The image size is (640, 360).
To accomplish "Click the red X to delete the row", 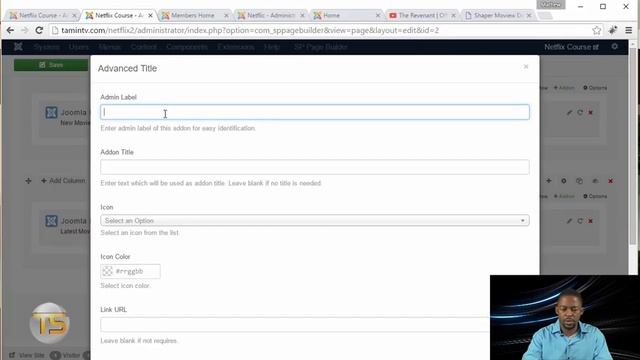I will click(611, 181).
